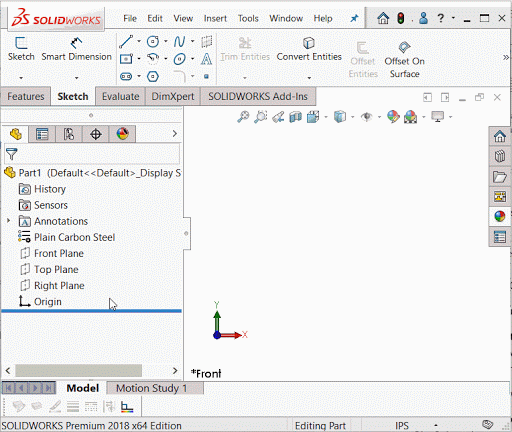Screen dimensions: 512x432
Task: Click the rebuild traffic light icon
Action: point(401,18)
